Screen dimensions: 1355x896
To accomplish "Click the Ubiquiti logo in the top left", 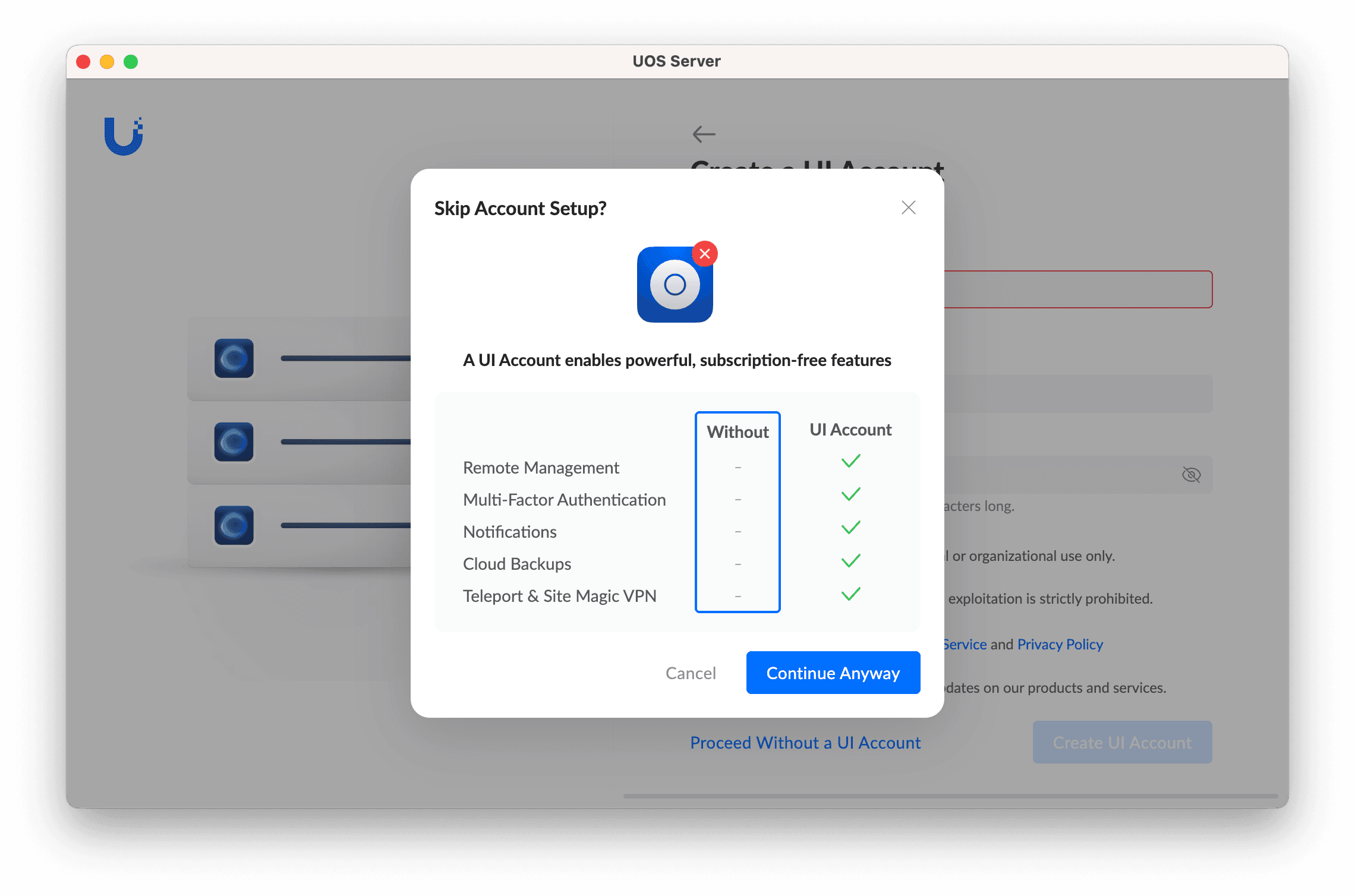I will pos(125,135).
